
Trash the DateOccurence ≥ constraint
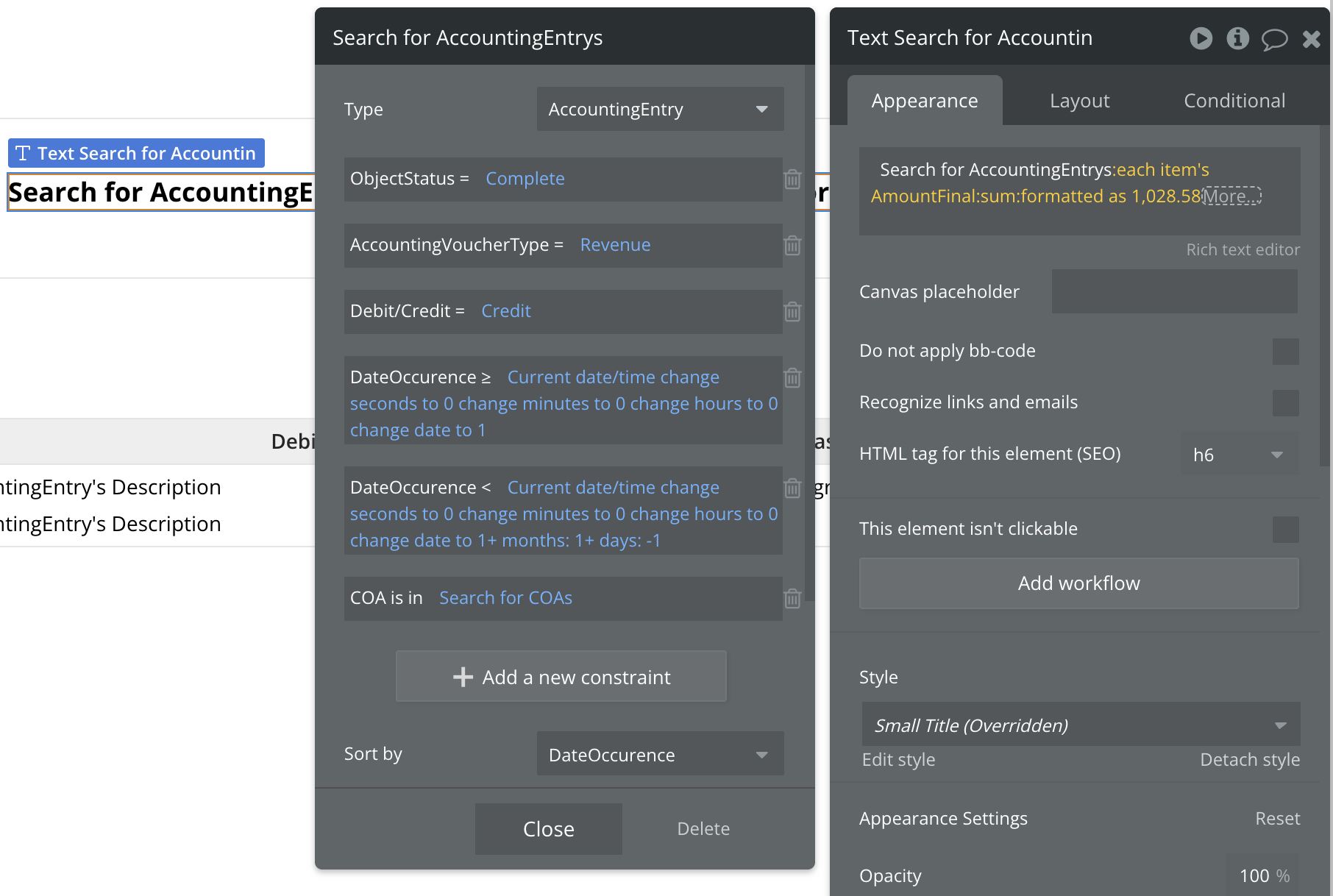click(x=792, y=378)
